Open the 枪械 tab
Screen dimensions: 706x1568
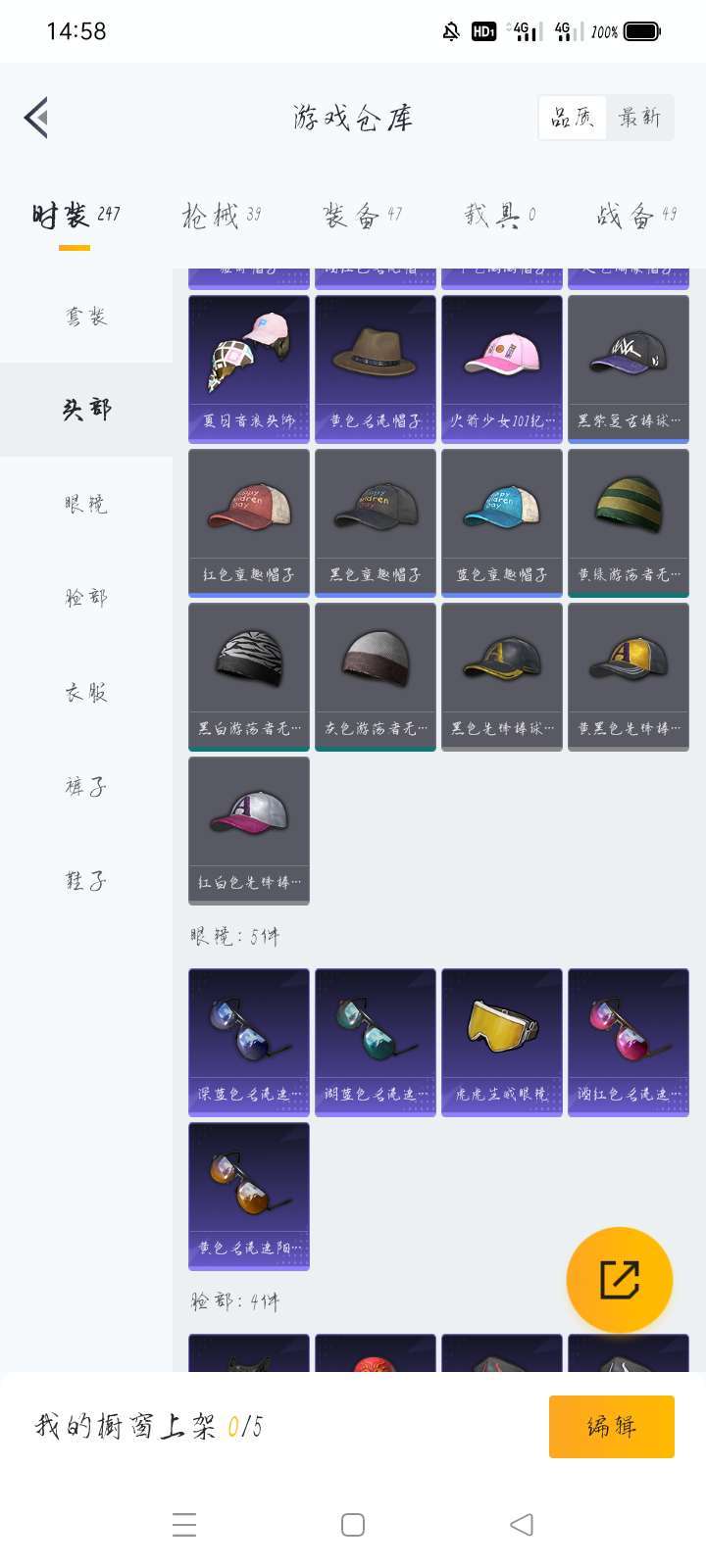click(222, 215)
